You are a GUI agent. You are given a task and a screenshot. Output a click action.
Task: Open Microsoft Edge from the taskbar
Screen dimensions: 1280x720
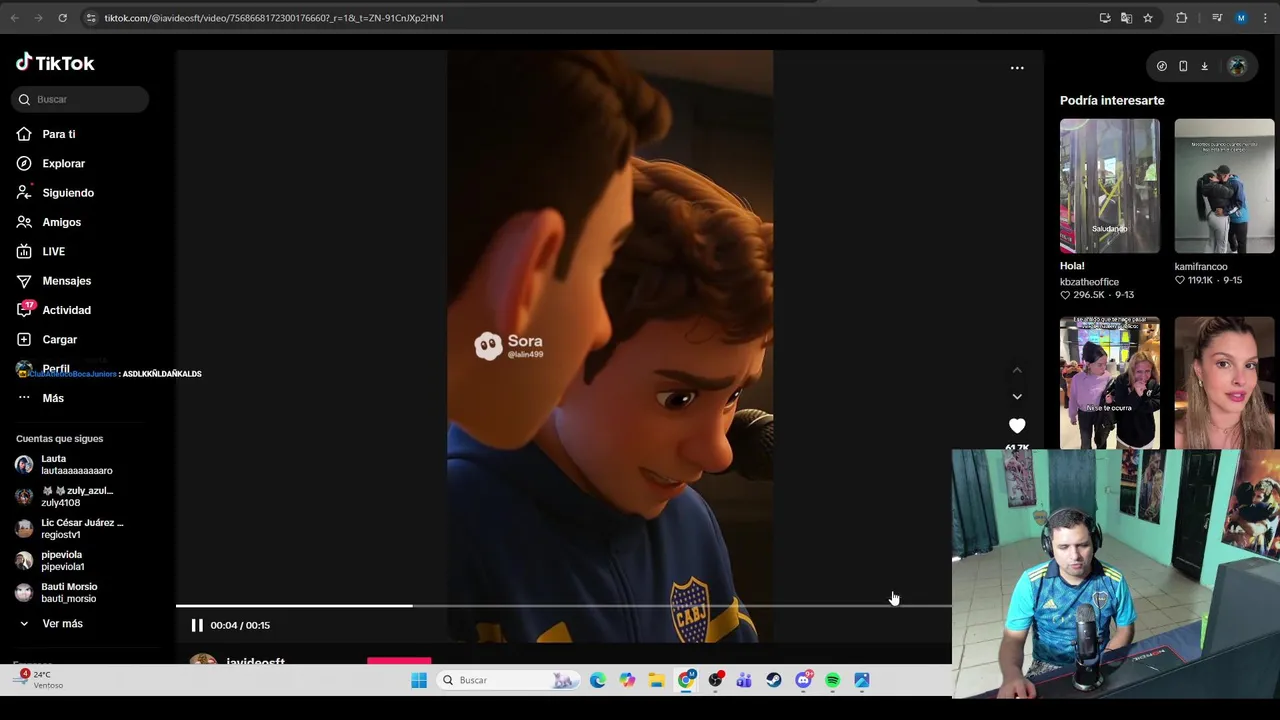pos(598,680)
